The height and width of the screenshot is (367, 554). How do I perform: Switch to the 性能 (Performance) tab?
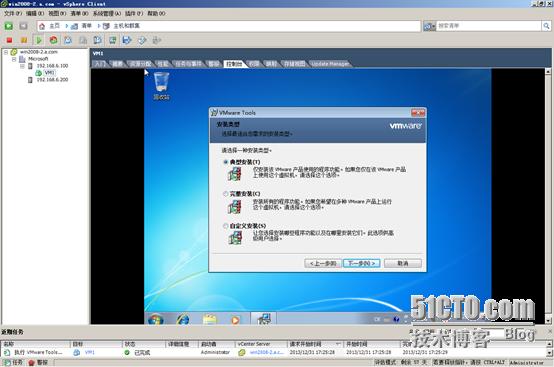pos(163,64)
